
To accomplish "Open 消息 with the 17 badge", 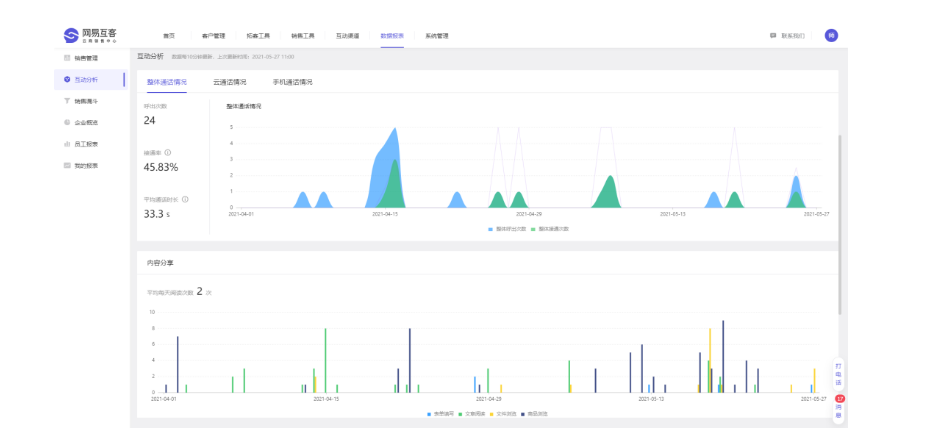I will click(x=839, y=410).
